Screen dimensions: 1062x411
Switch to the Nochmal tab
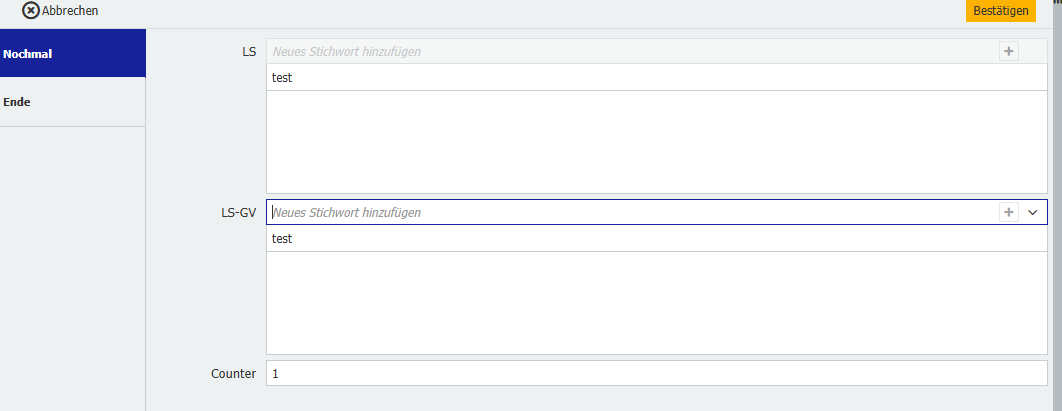(x=72, y=54)
